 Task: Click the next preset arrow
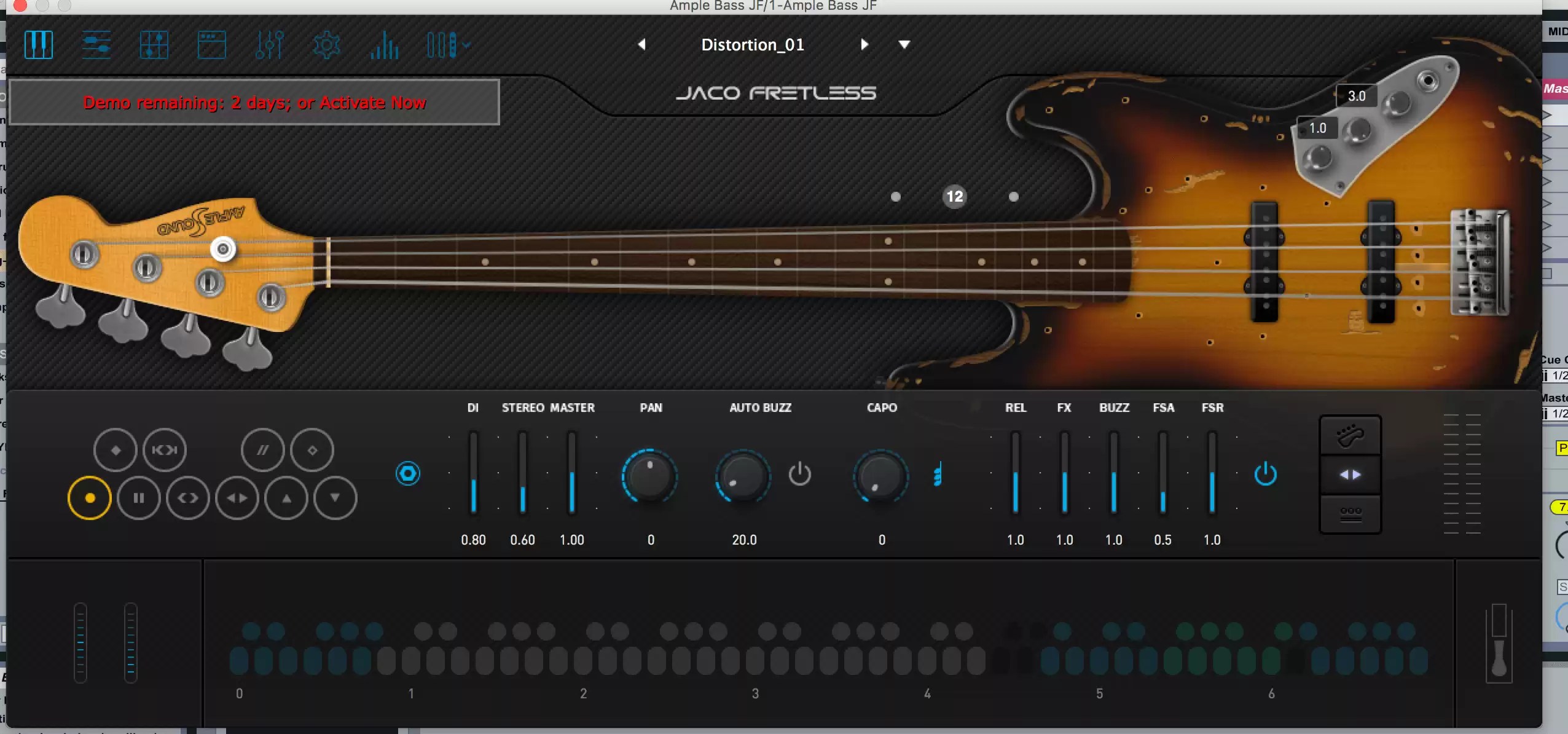(x=864, y=44)
